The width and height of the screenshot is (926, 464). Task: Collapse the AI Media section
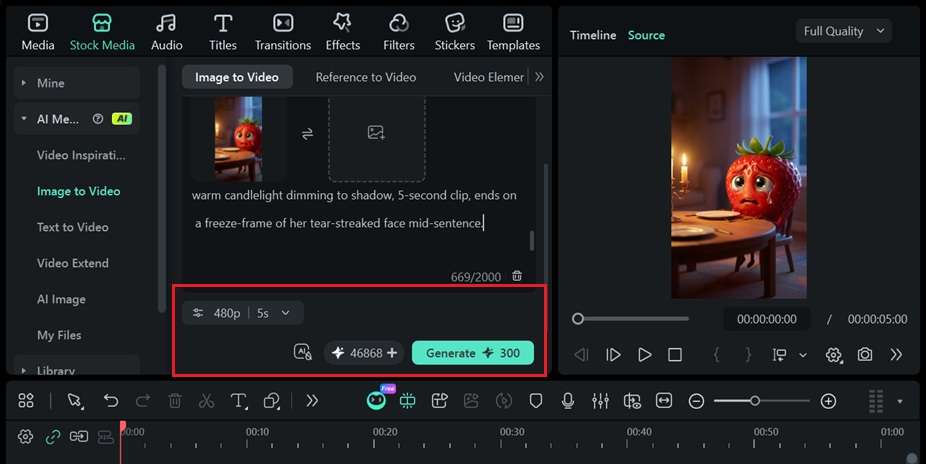pyautogui.click(x=24, y=119)
